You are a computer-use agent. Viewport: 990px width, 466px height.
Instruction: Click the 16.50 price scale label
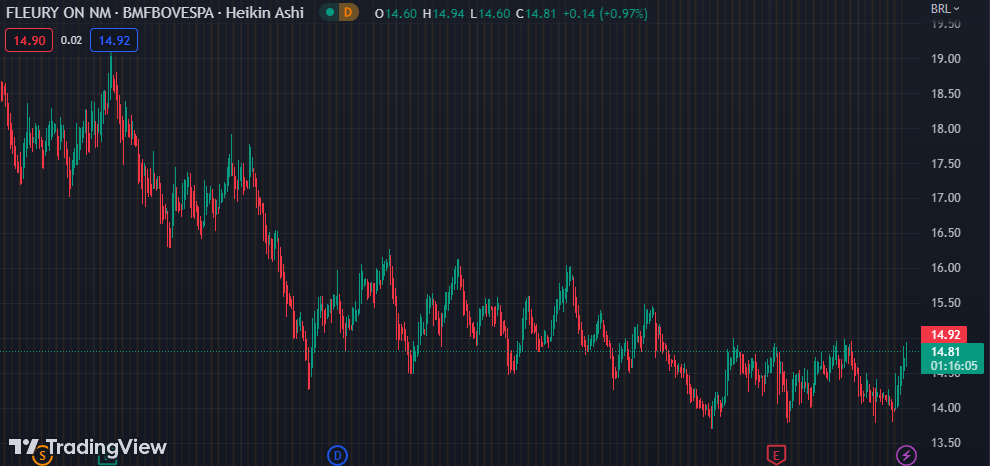click(x=945, y=233)
